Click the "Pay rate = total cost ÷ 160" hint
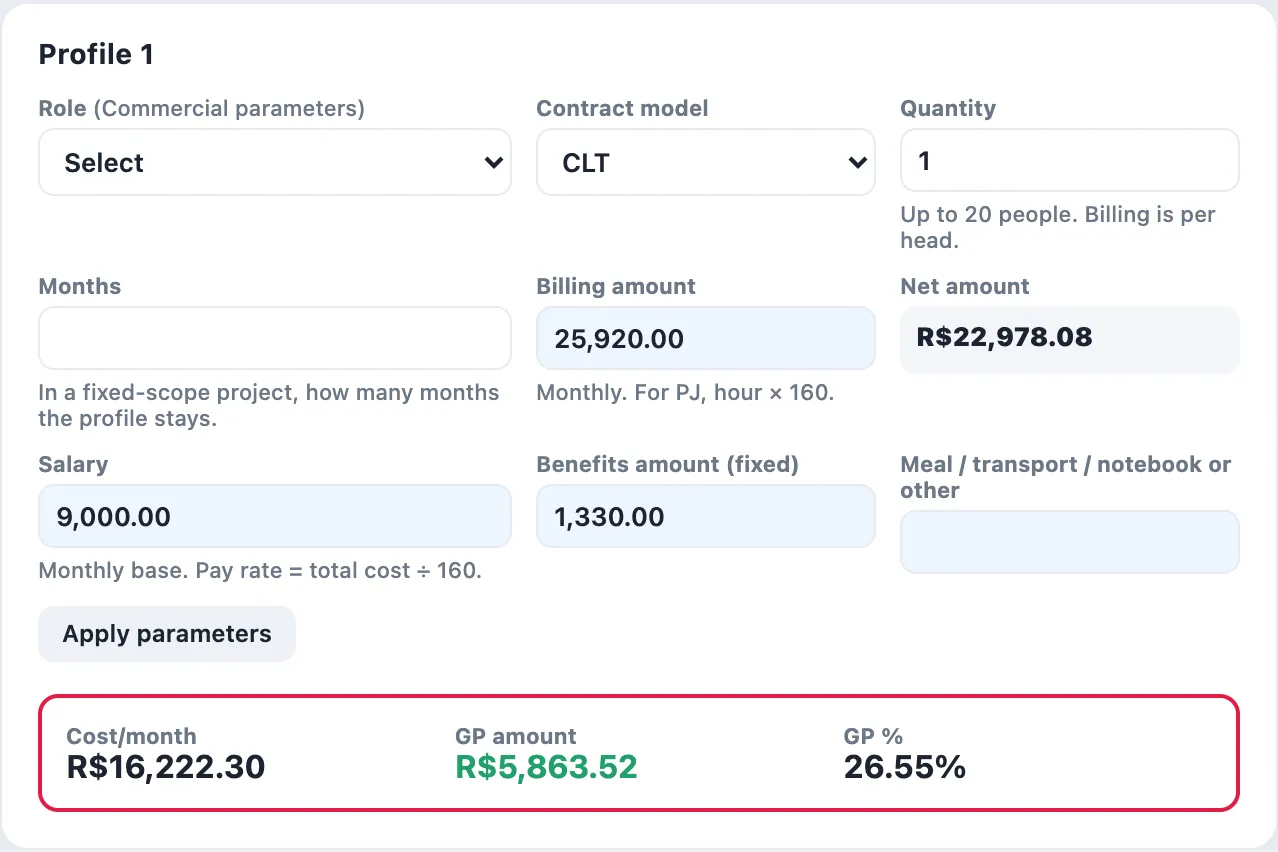The height and width of the screenshot is (852, 1278). (x=339, y=570)
